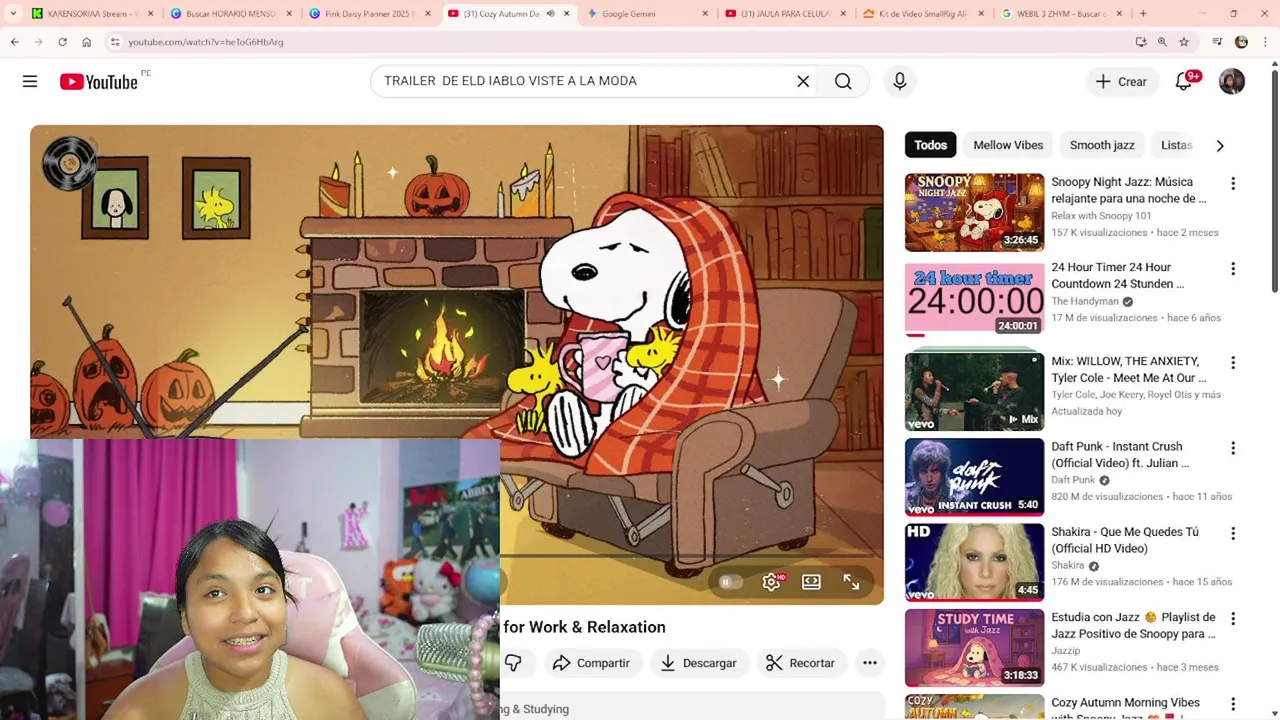Switch to WEBIL 3 ZHYM tab
Image resolution: width=1280 pixels, height=720 pixels.
1060,14
